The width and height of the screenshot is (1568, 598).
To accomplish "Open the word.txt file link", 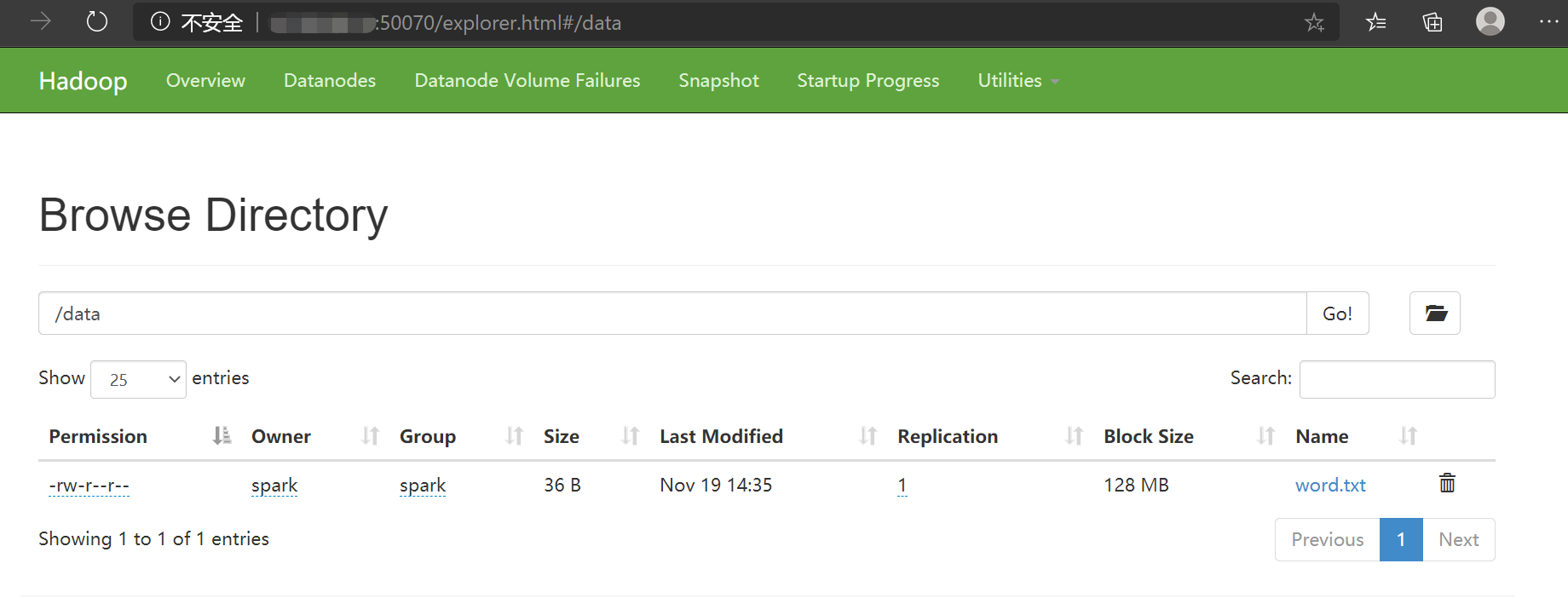I will tap(1330, 486).
